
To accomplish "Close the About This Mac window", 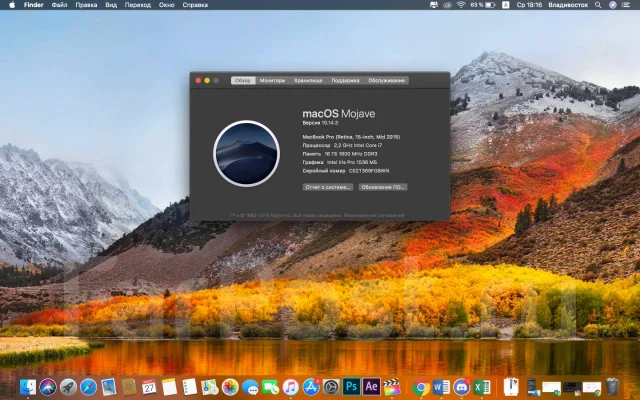I will click(198, 80).
